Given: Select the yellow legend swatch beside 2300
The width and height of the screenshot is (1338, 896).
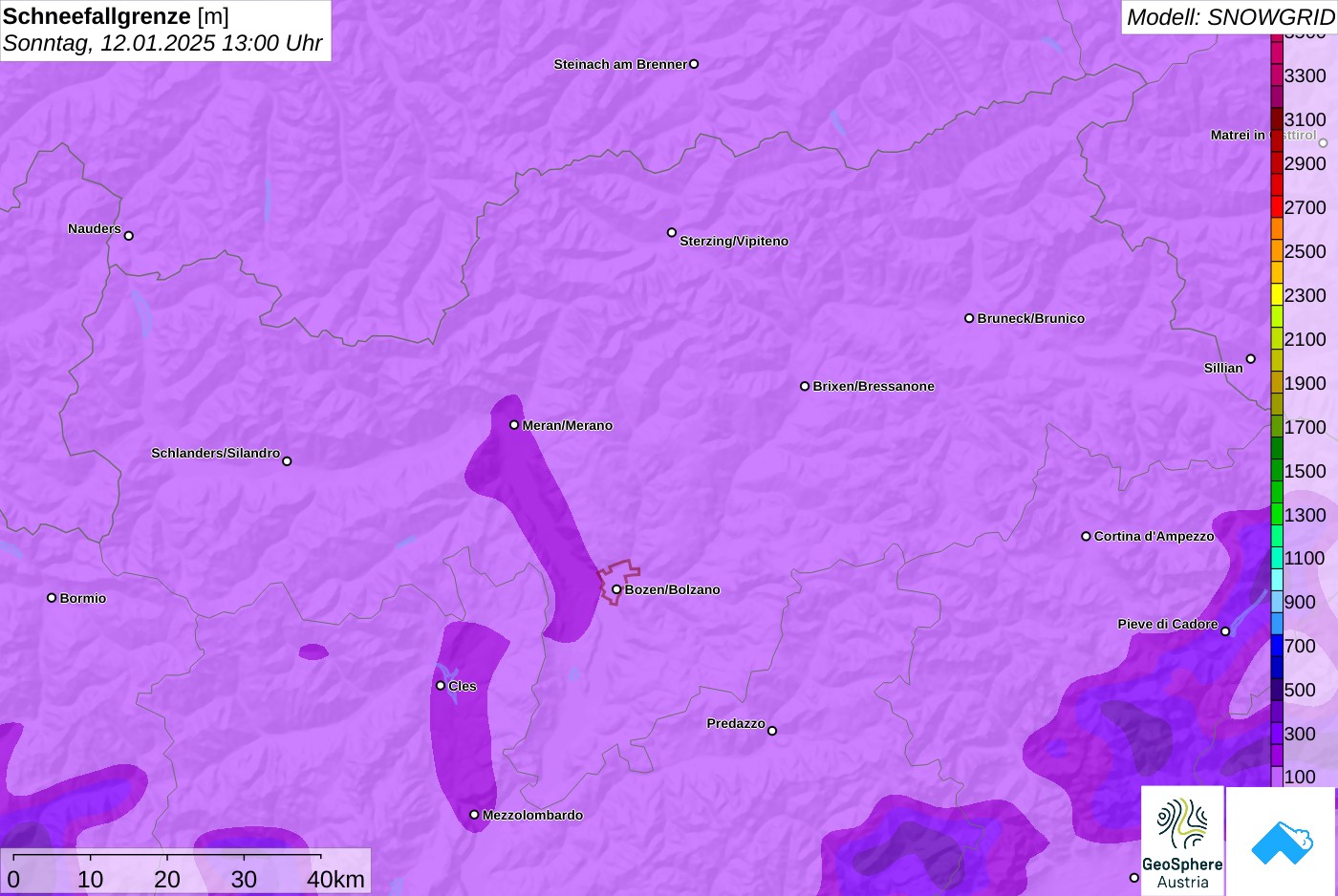Looking at the screenshot, I should coord(1277,295).
